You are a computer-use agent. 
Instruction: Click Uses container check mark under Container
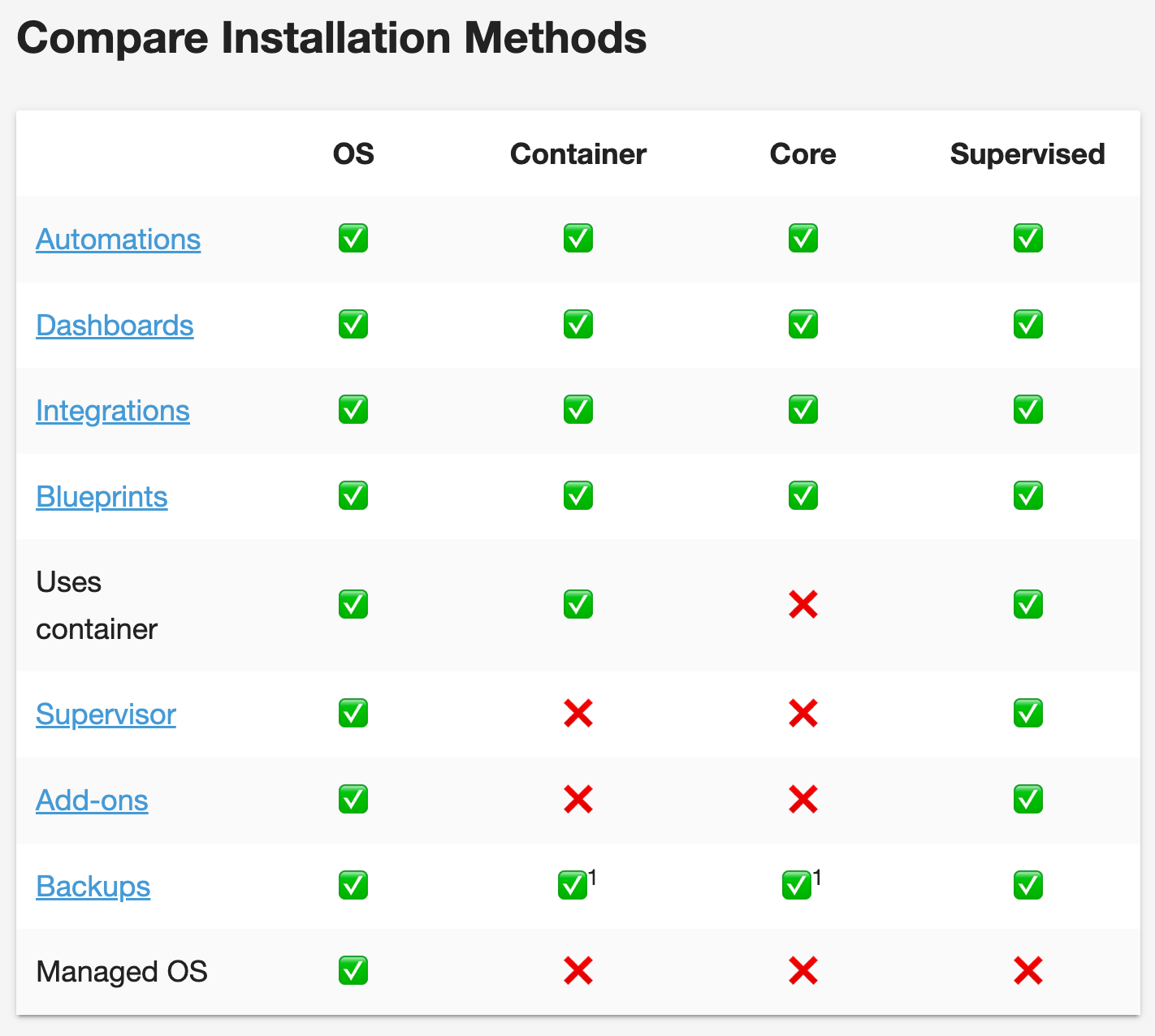click(x=578, y=605)
